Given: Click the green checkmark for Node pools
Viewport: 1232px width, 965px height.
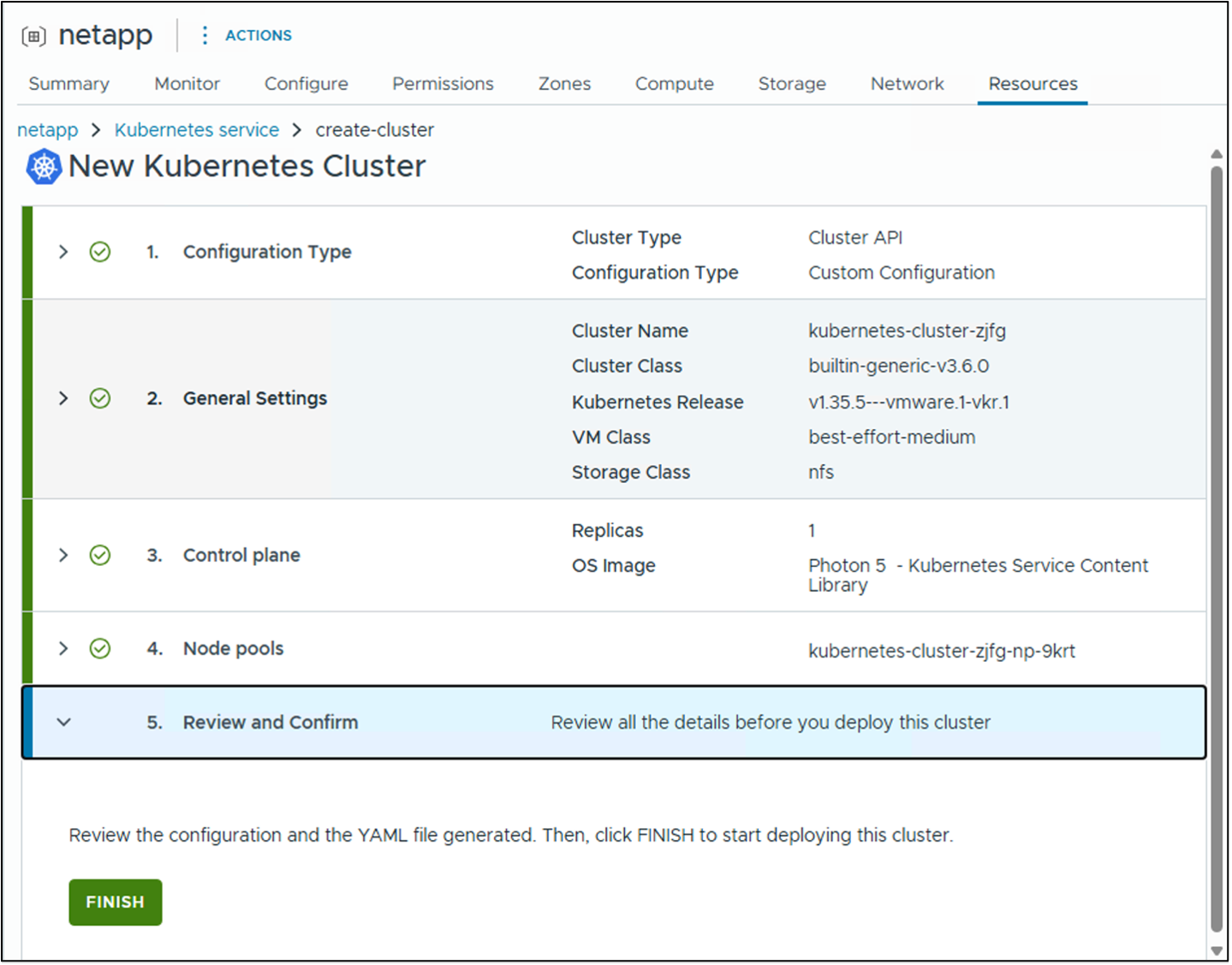Looking at the screenshot, I should 100,648.
